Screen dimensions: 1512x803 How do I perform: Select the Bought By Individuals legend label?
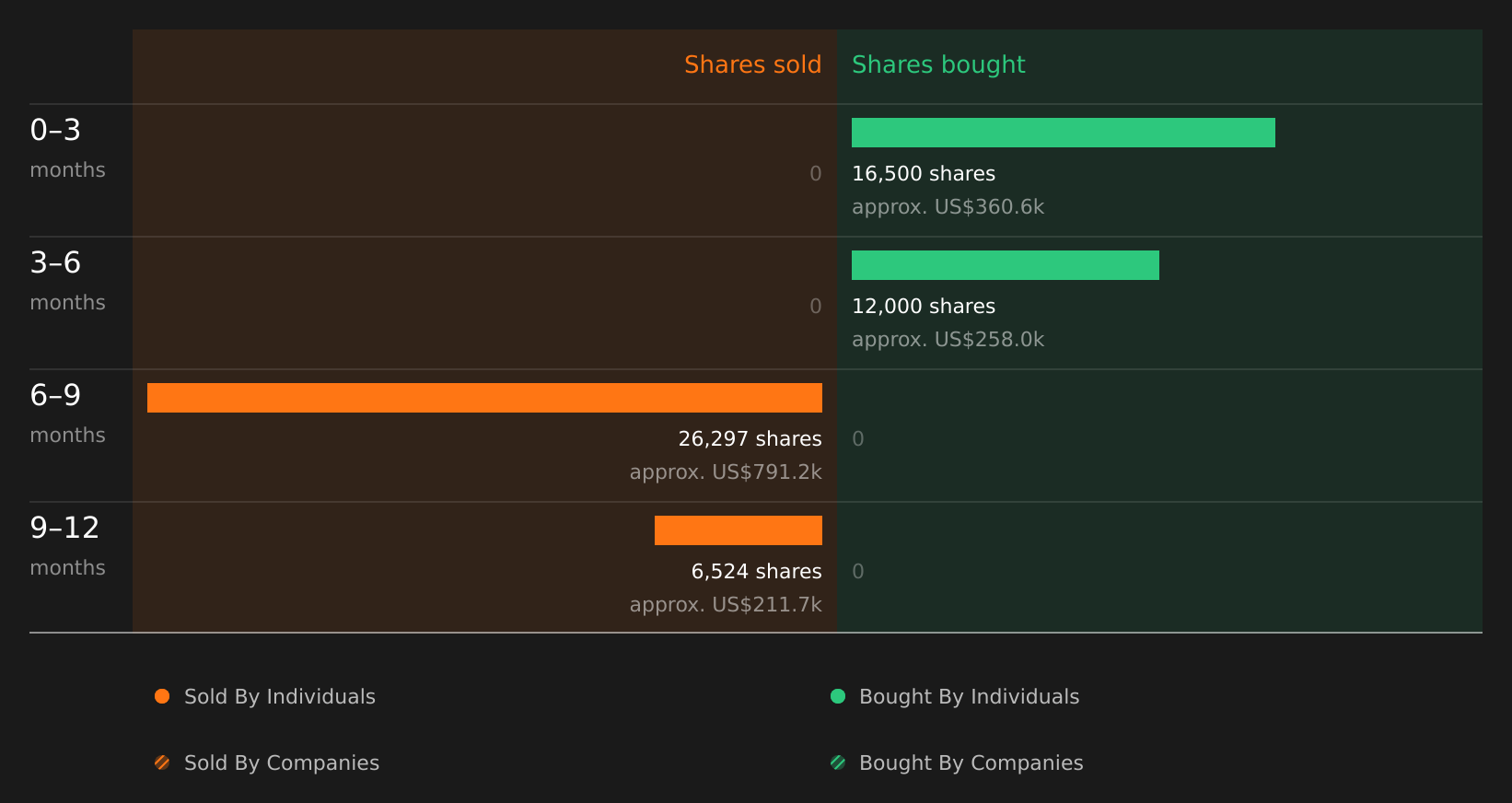(970, 697)
